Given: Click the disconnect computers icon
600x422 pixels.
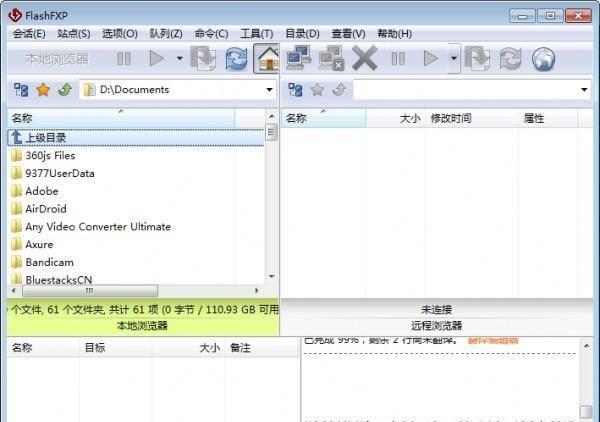Looking at the screenshot, I should coord(331,58).
